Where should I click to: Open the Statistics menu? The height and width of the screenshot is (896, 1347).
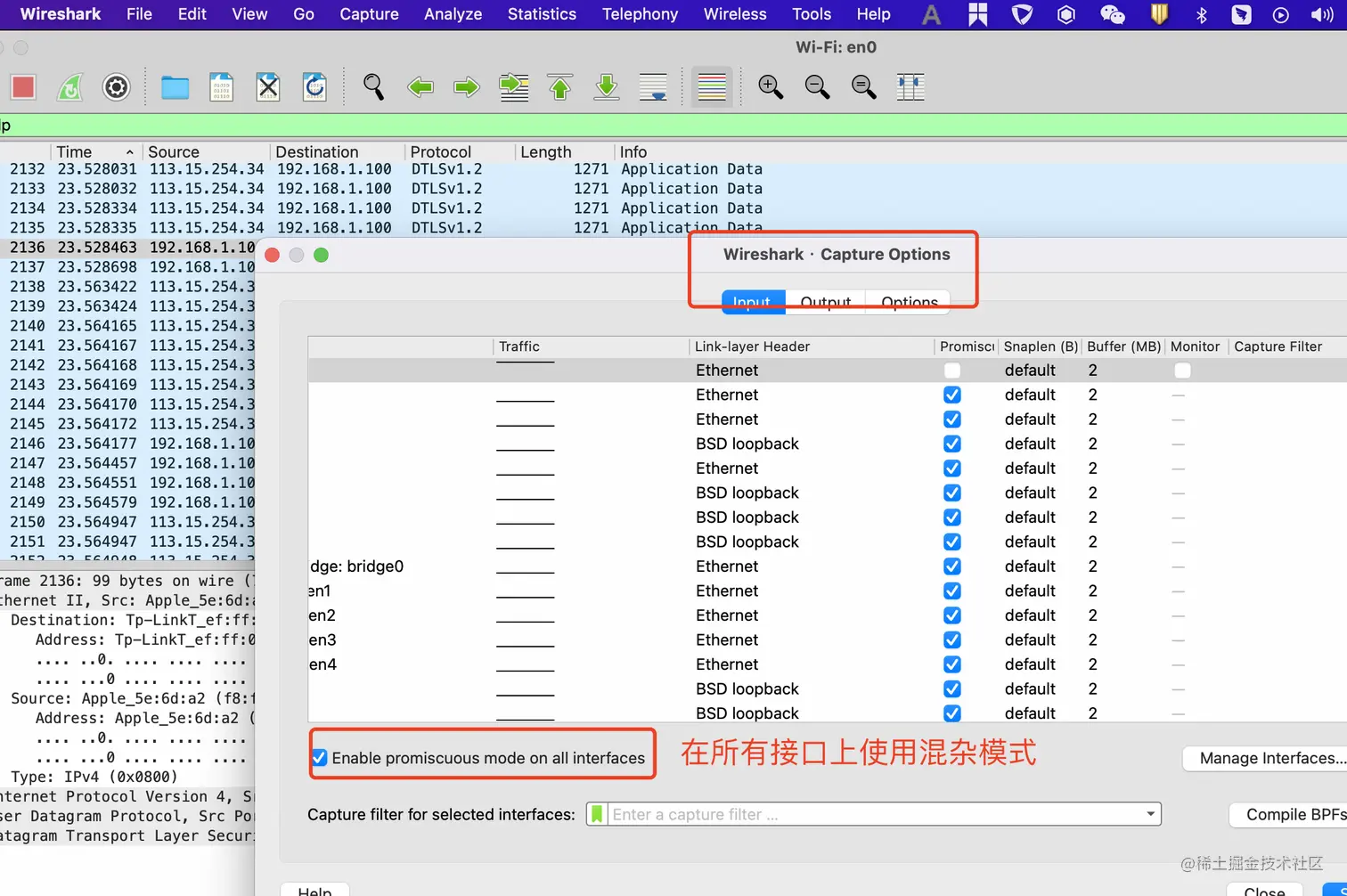coord(542,14)
